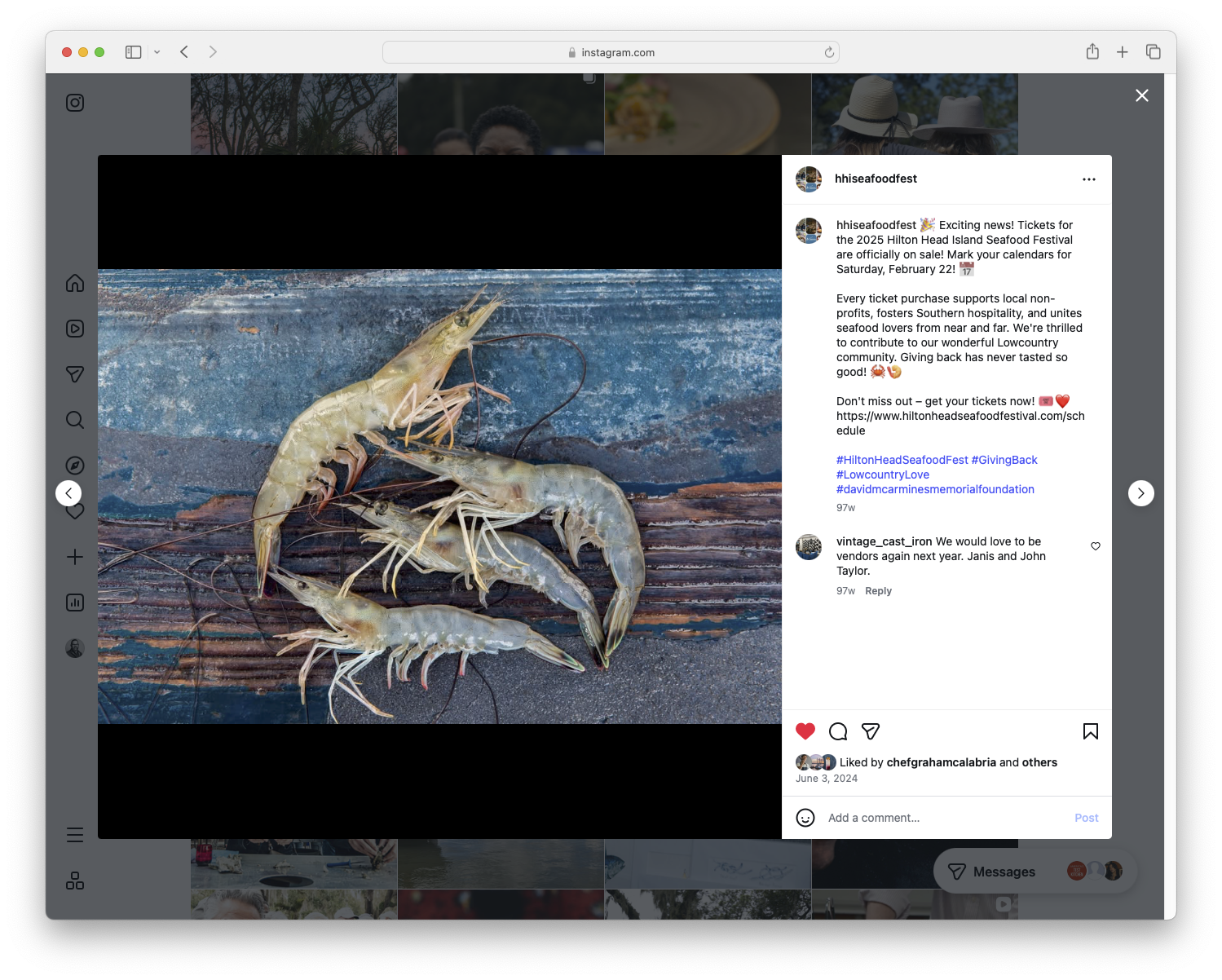This screenshot has width=1222, height=980.
Task: Follow the #HiltonHeadSeafoodFest hashtag link
Action: [x=902, y=459]
